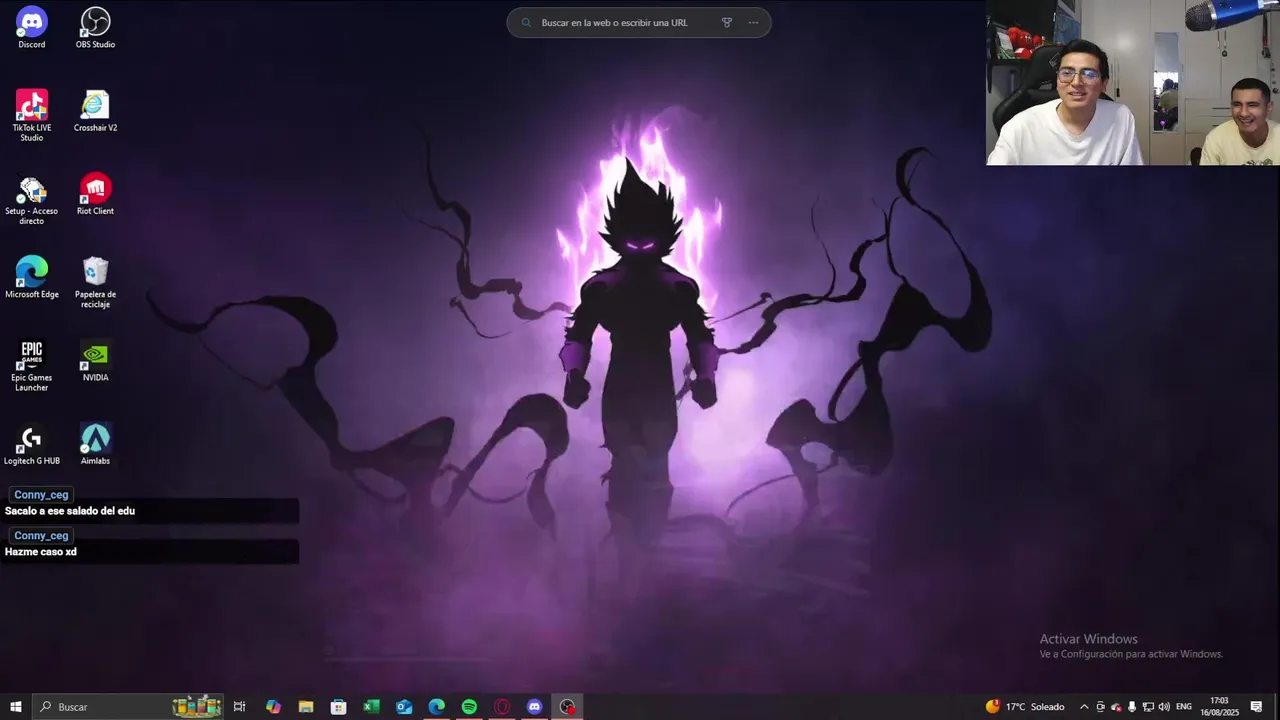Image resolution: width=1280 pixels, height=720 pixels.
Task: Open the weather widget showing 17°C Soleado
Action: (1025, 707)
